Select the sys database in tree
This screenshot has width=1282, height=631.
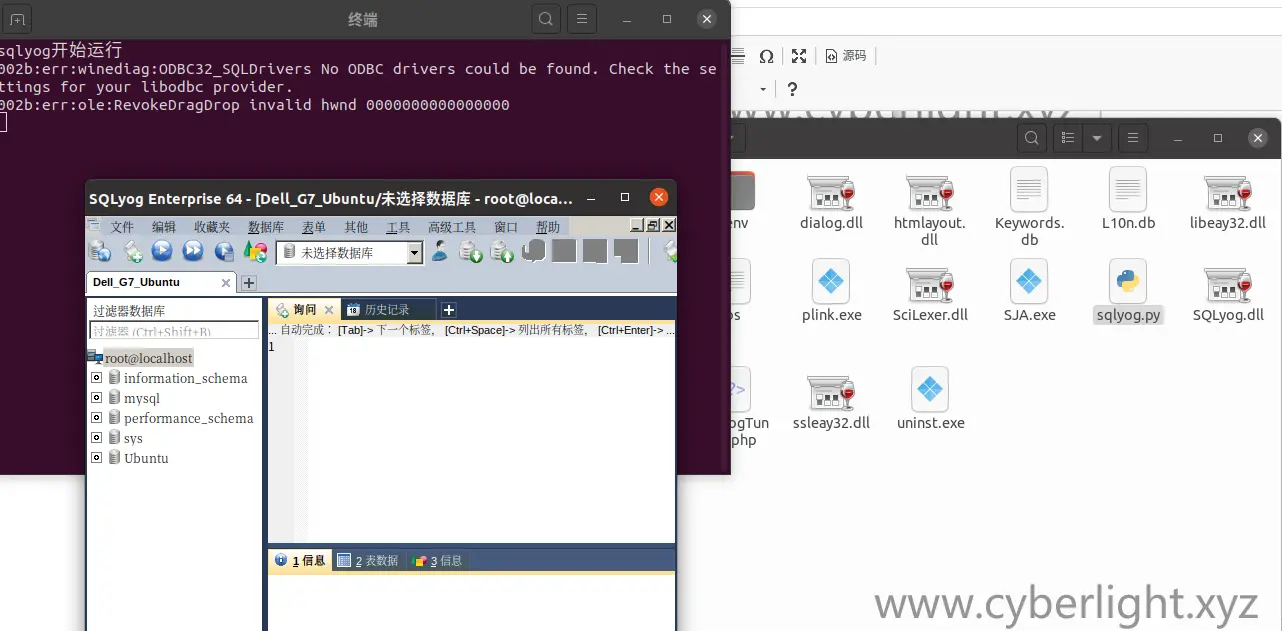(133, 438)
